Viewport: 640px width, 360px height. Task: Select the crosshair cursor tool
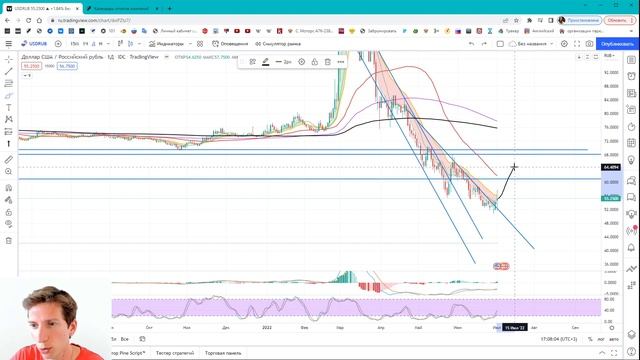click(9, 60)
